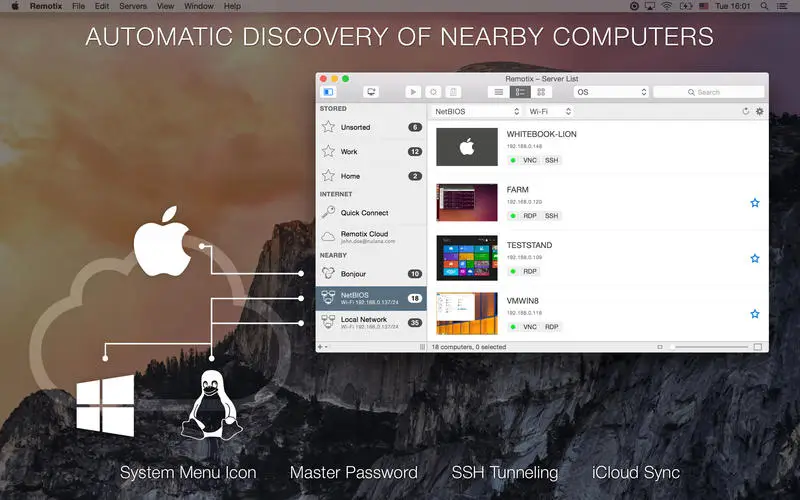Select the Home group in sidebar
This screenshot has width=800, height=500.
pyautogui.click(x=371, y=176)
